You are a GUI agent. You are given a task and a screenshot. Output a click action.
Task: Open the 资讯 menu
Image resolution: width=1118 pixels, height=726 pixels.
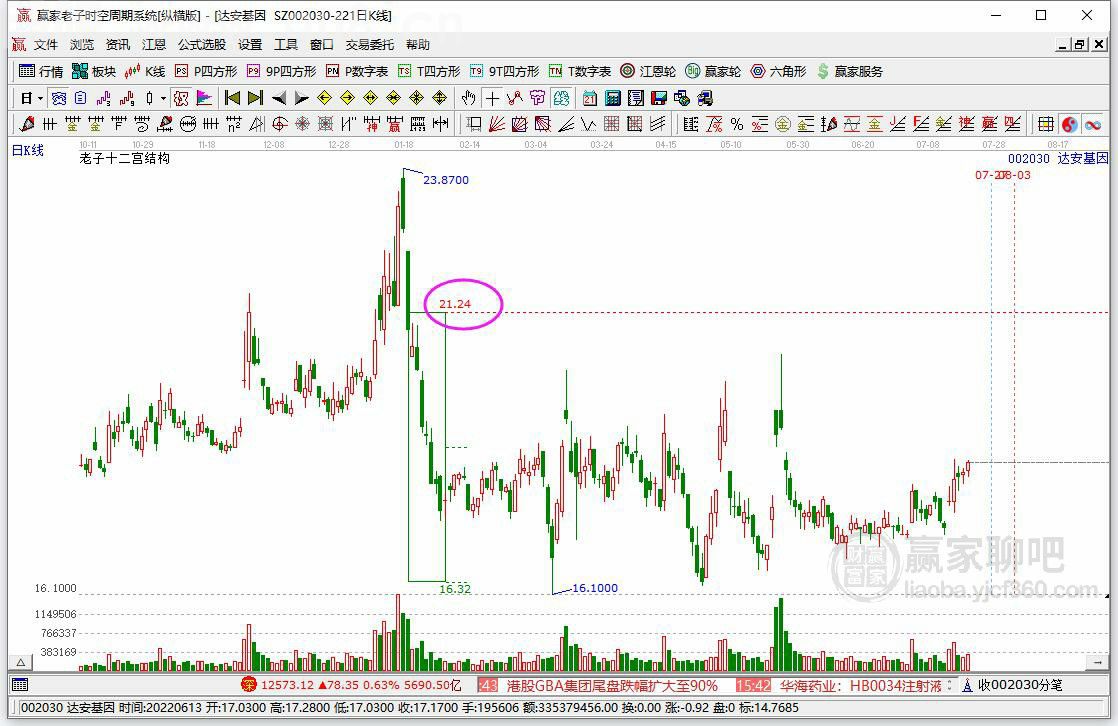pos(118,45)
